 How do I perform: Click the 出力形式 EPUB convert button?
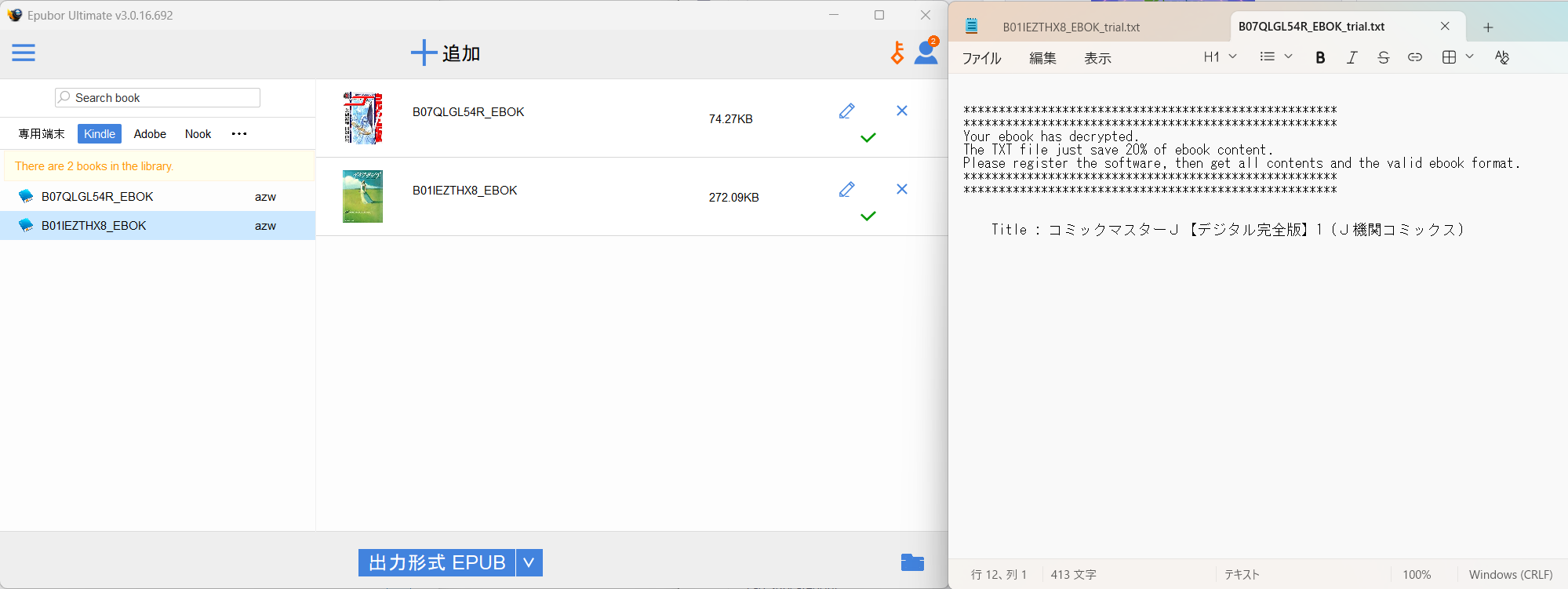(x=437, y=562)
